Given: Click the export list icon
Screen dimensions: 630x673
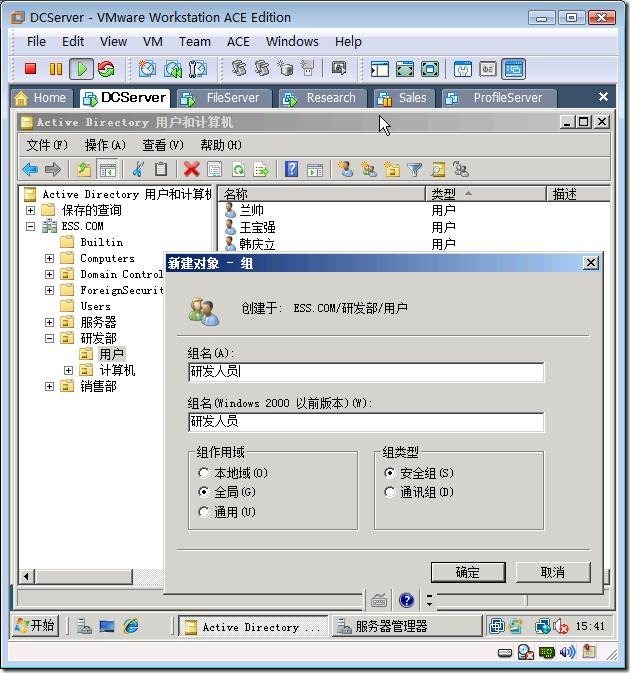Looking at the screenshot, I should [261, 170].
